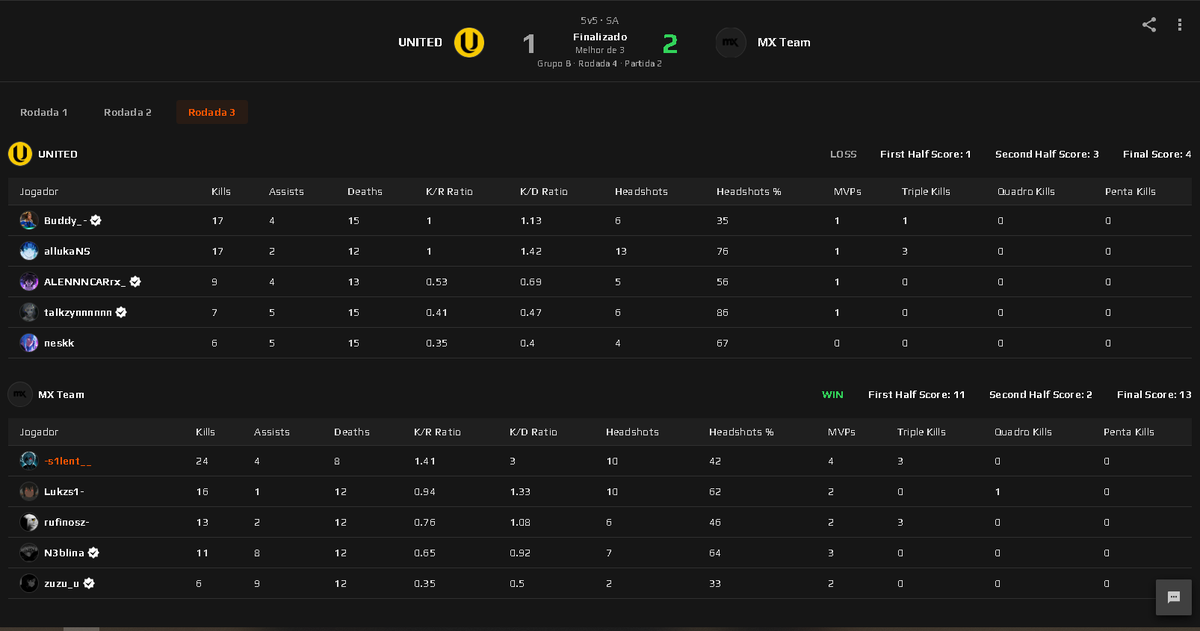Click verified badge next to talkzynnnnnn
Screen dimensions: 1200x631
[121, 312]
